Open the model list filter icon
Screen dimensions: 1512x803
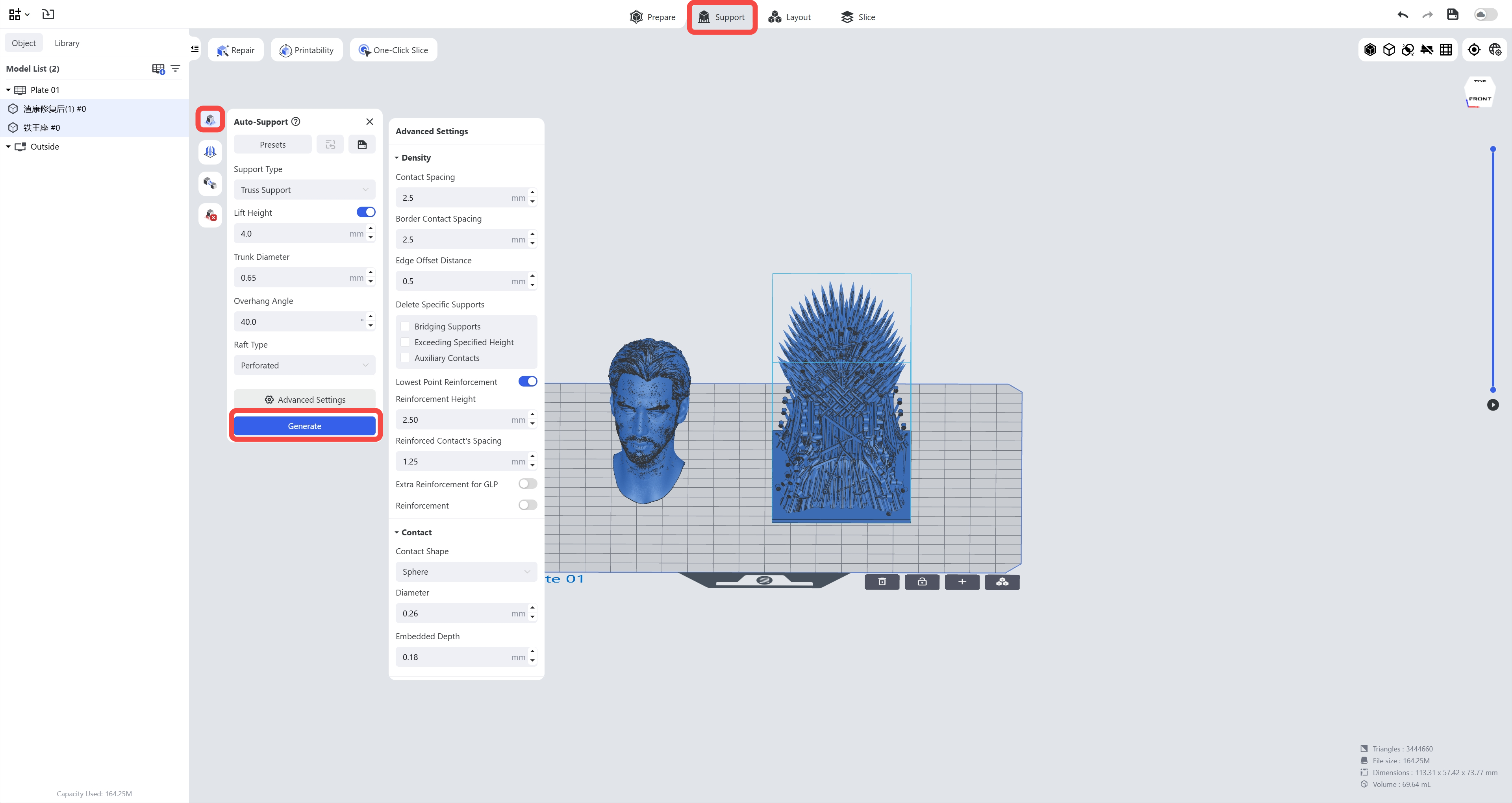[176, 68]
